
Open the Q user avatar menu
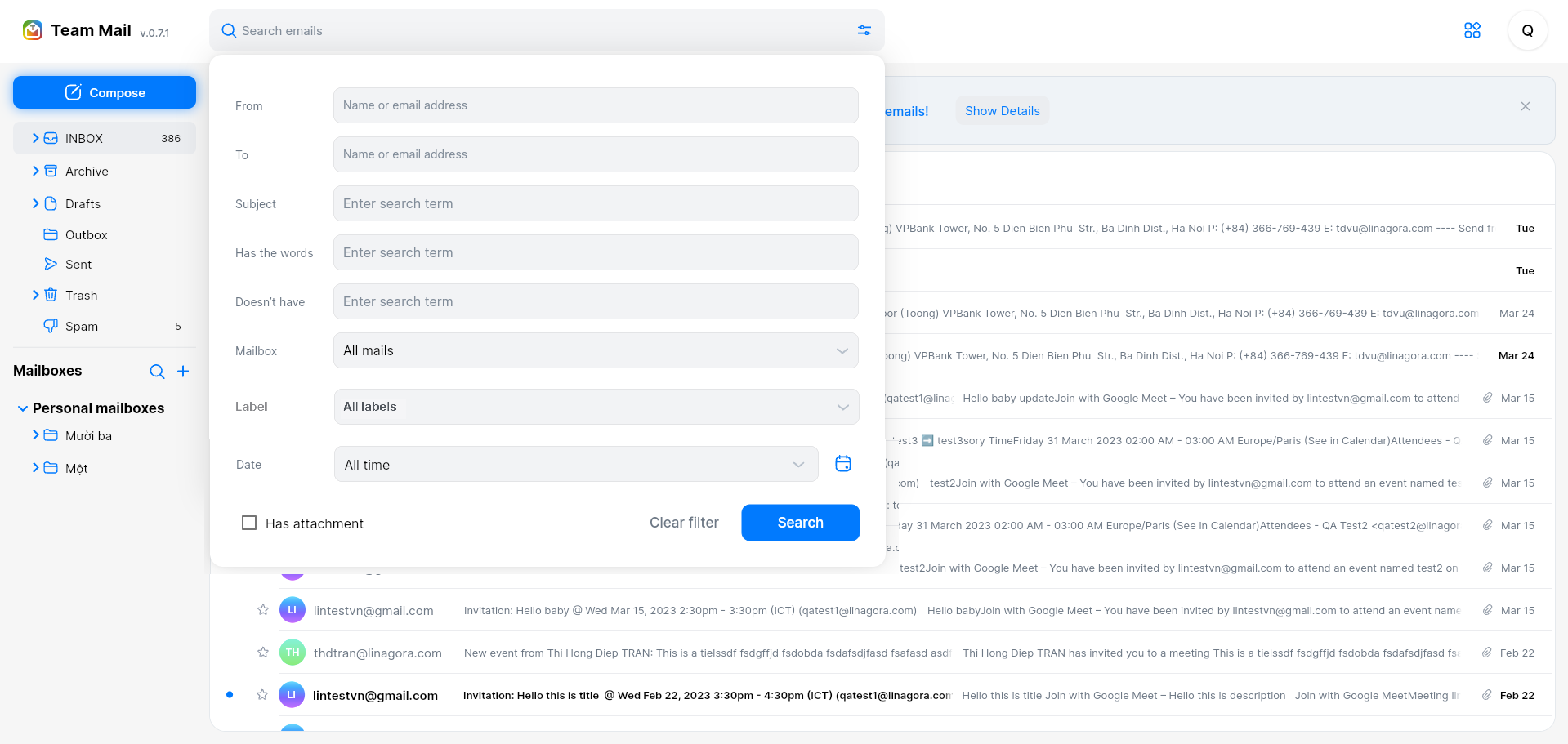tap(1527, 30)
